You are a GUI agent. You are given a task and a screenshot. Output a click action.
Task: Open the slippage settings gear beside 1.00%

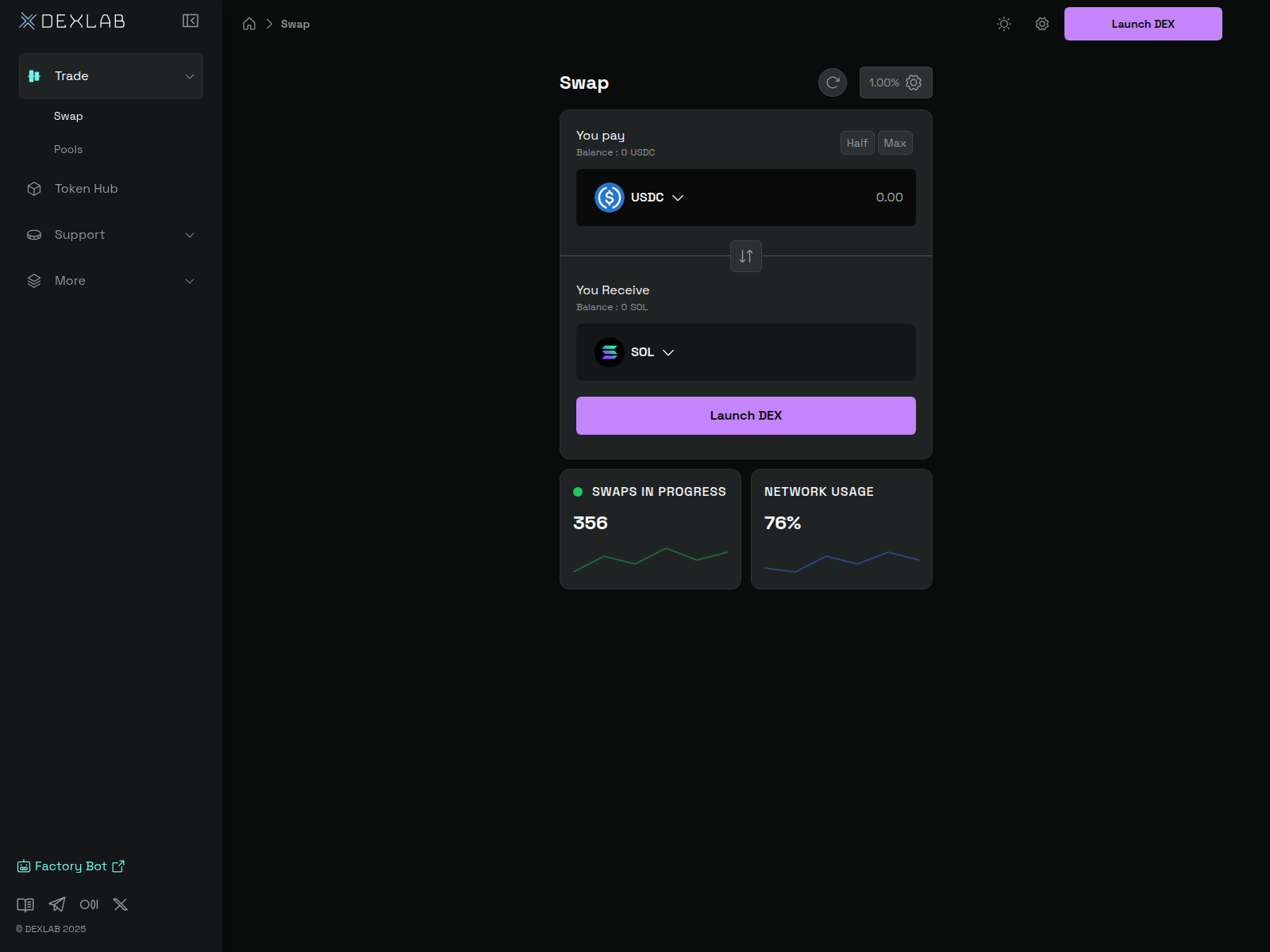[x=913, y=82]
